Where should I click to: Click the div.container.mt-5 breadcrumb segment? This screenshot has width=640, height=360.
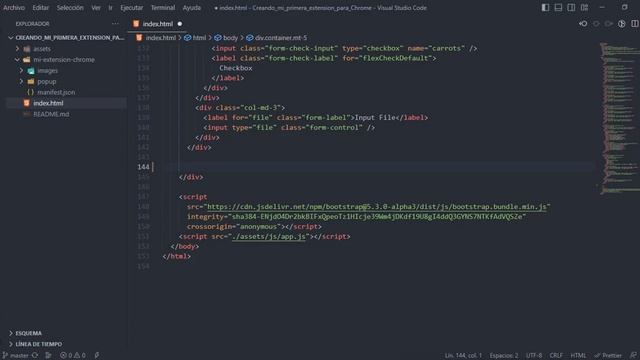[281, 38]
